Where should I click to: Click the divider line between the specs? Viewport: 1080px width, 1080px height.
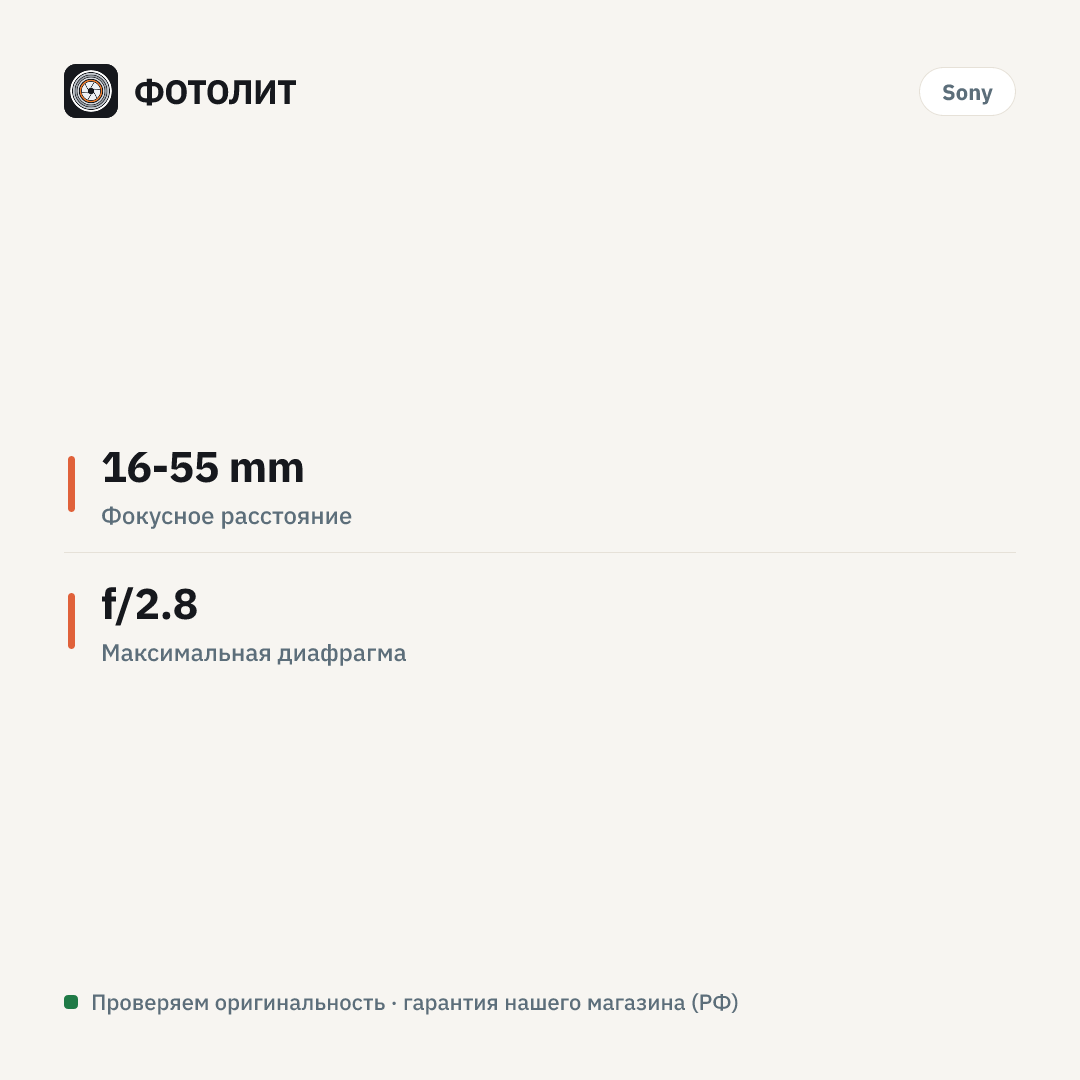(x=540, y=552)
